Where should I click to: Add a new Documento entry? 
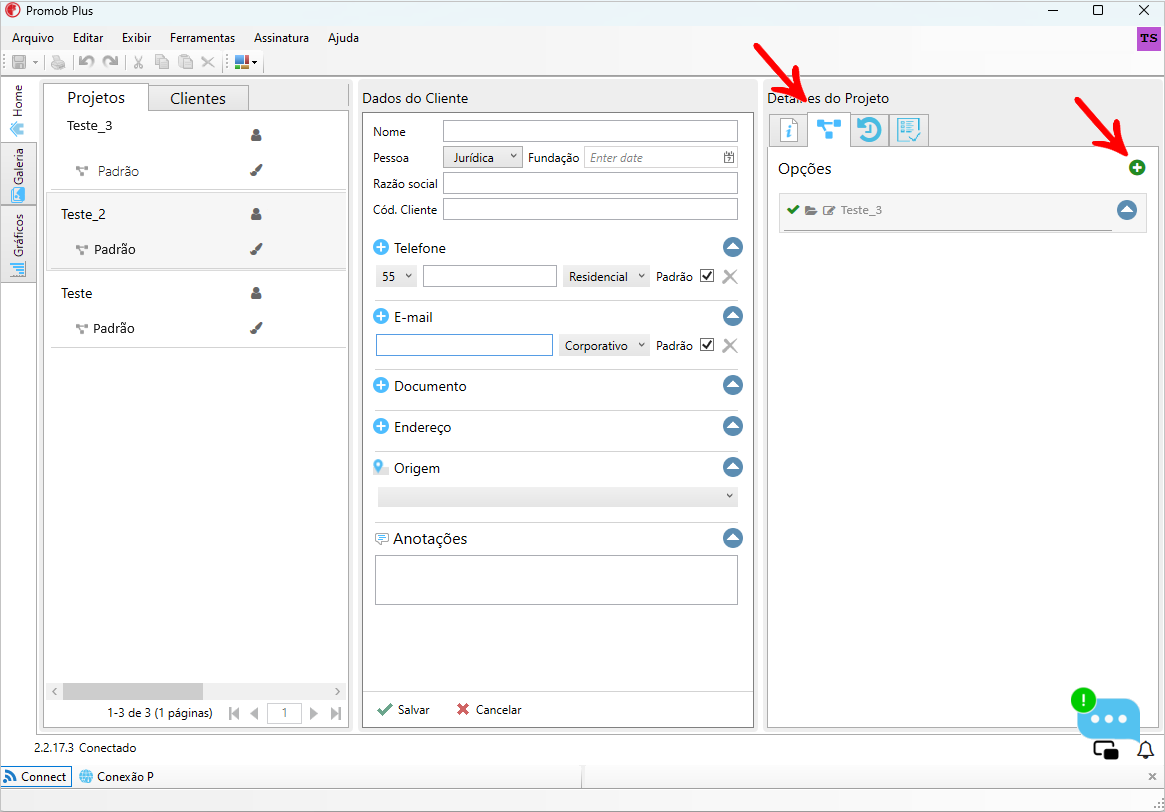pos(381,386)
